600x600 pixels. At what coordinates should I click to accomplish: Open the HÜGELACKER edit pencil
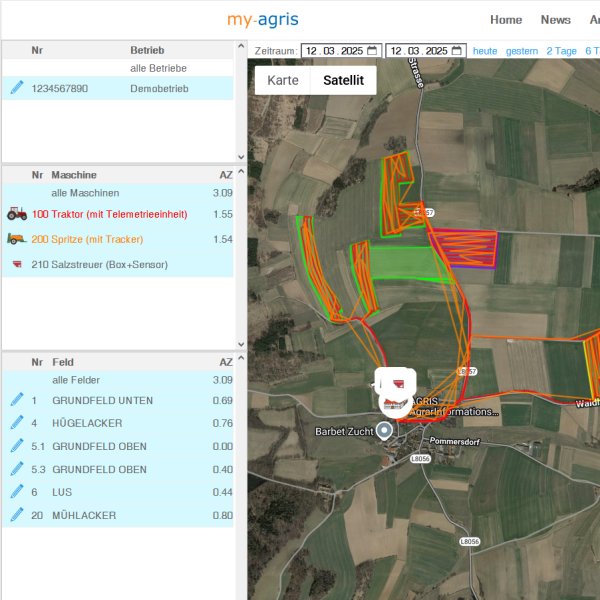16,423
